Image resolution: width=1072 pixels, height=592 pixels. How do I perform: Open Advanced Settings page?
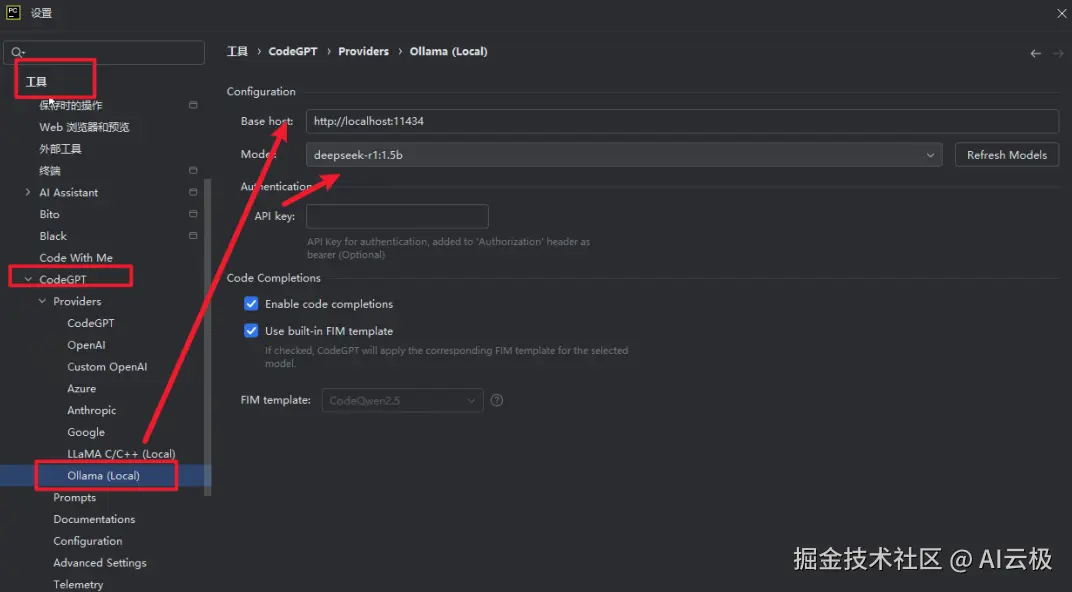tap(100, 563)
